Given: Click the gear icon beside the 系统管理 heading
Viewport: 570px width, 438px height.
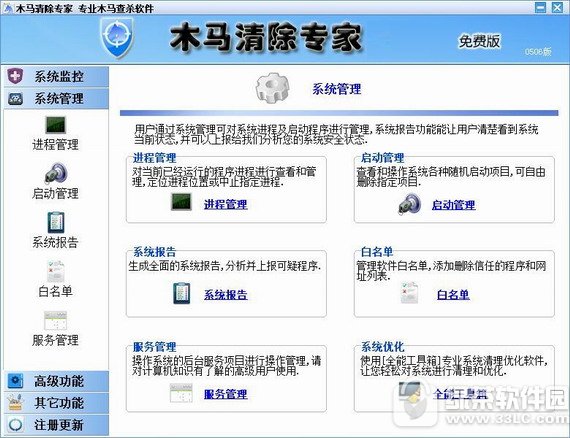Looking at the screenshot, I should [x=273, y=88].
